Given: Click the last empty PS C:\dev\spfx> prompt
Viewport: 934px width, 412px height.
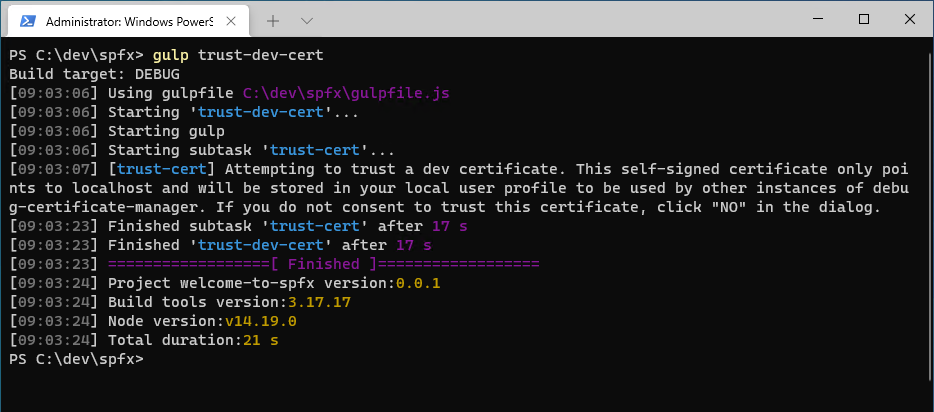Looking at the screenshot, I should 76,359.
